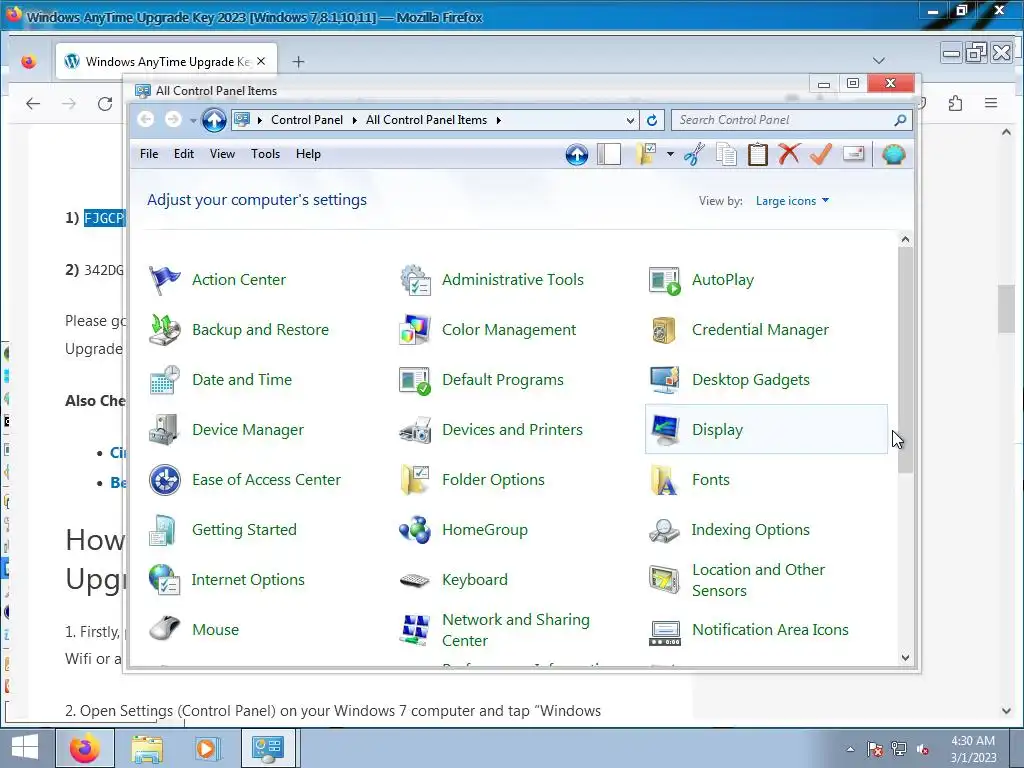Open the Firefox hamburger menu
Image resolution: width=1024 pixels, height=768 pixels.
pyautogui.click(x=991, y=103)
